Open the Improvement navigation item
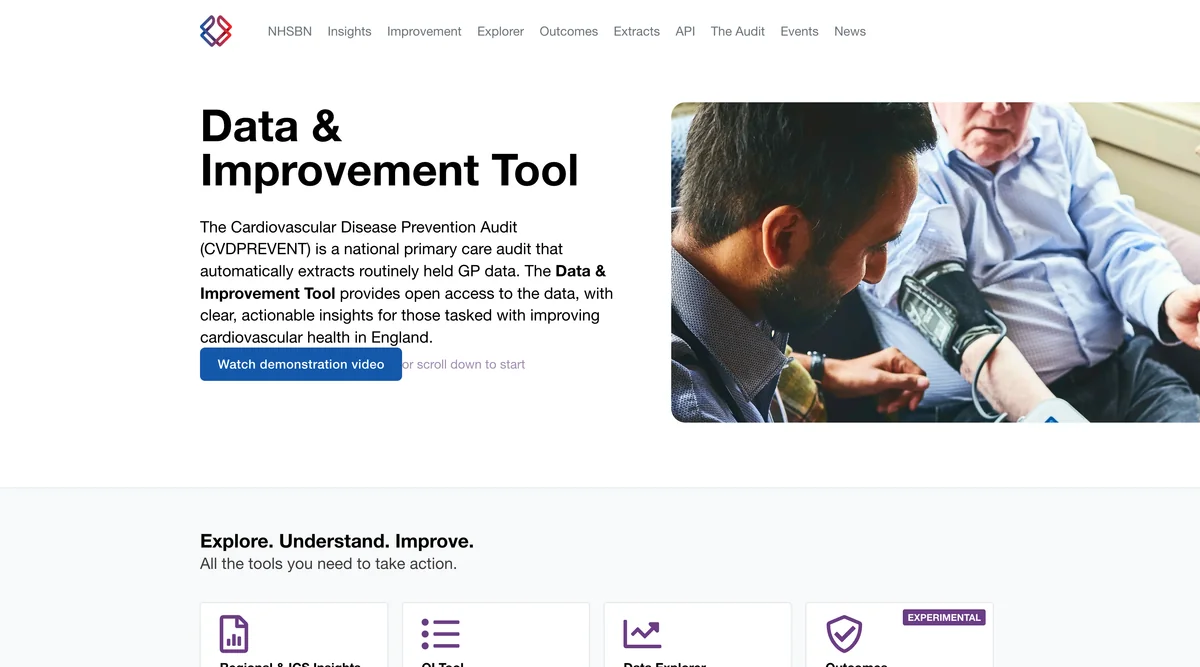 pos(424,31)
